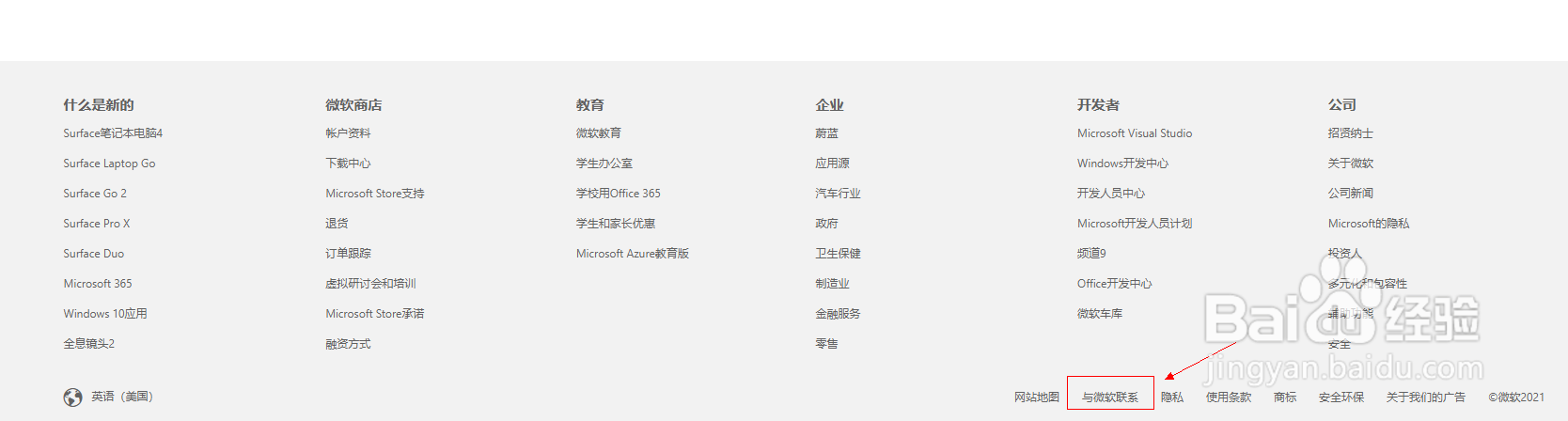Select 学生和家长优惠 link

click(x=616, y=224)
